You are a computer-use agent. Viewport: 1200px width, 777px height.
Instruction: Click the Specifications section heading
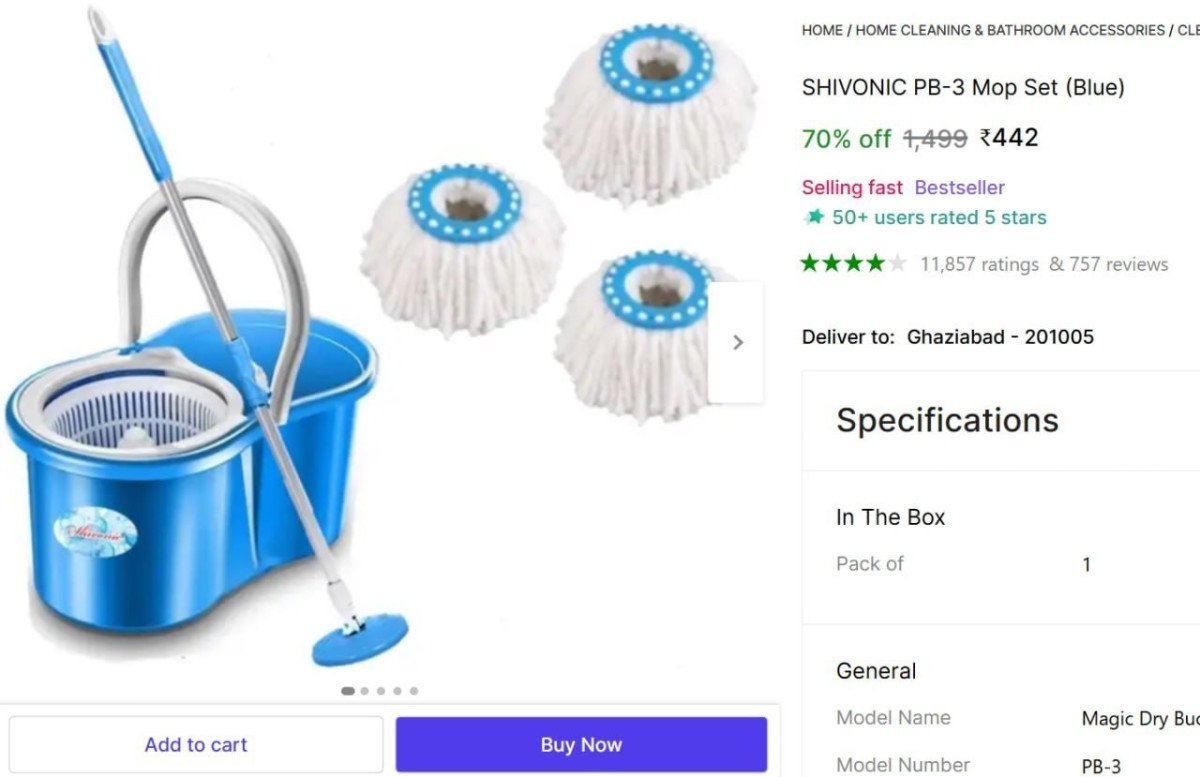[947, 420]
